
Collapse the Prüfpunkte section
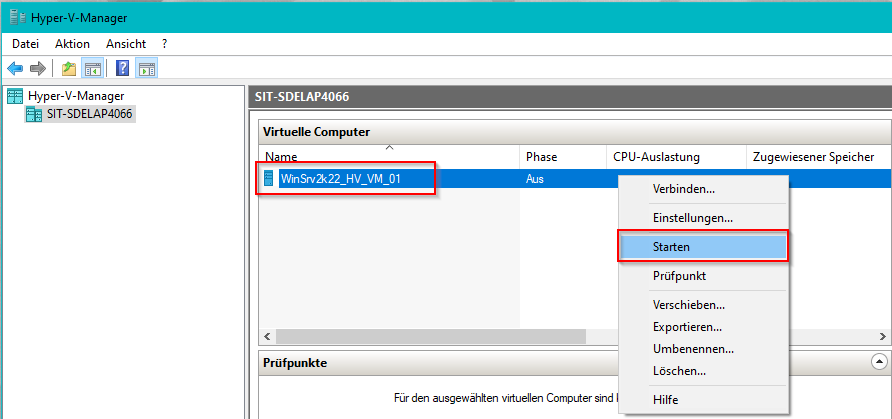point(879,362)
